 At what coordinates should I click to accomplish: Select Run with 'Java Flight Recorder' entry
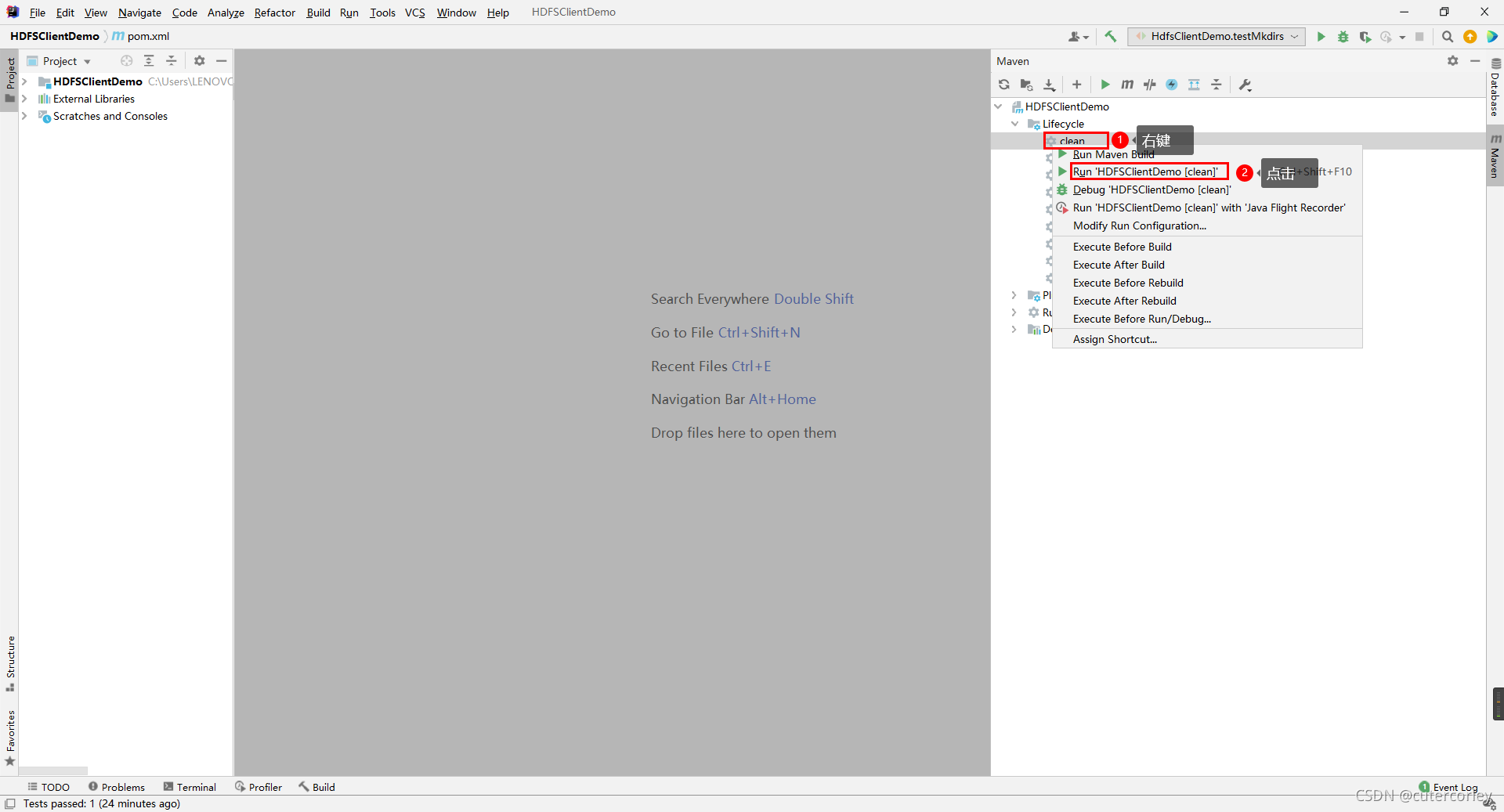pyautogui.click(x=1209, y=208)
